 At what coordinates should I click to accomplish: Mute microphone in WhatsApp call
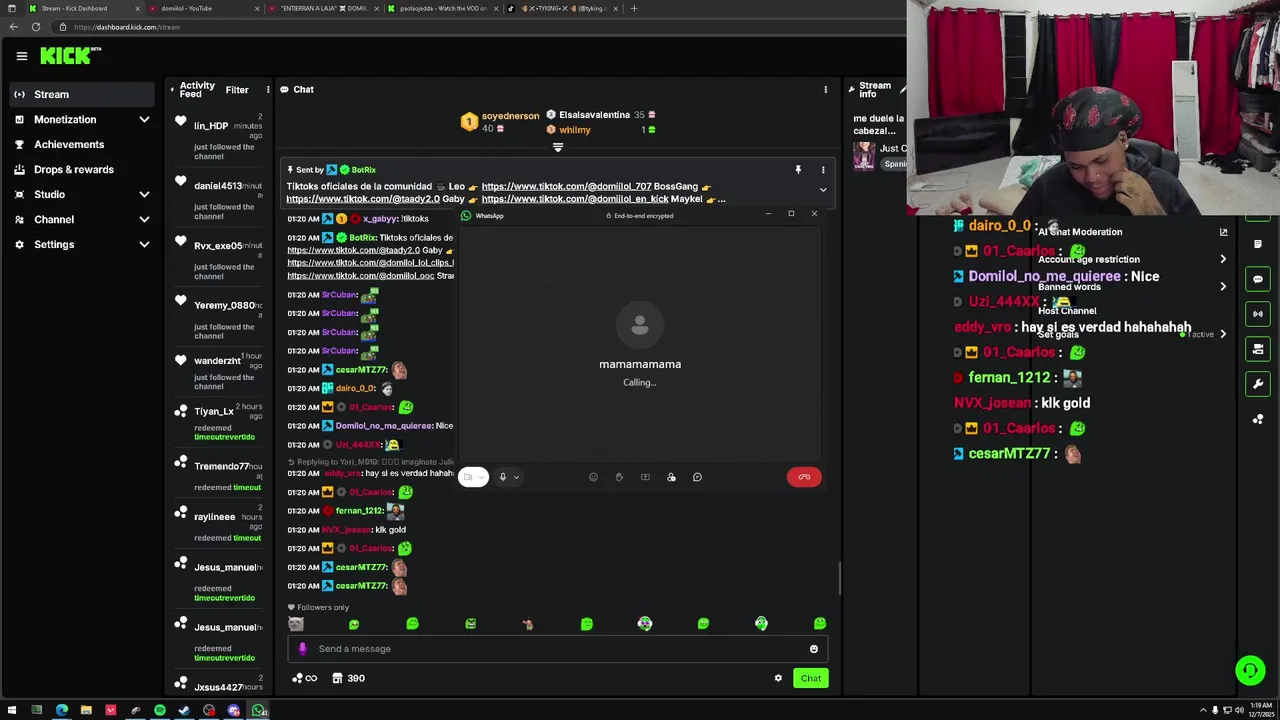[503, 477]
